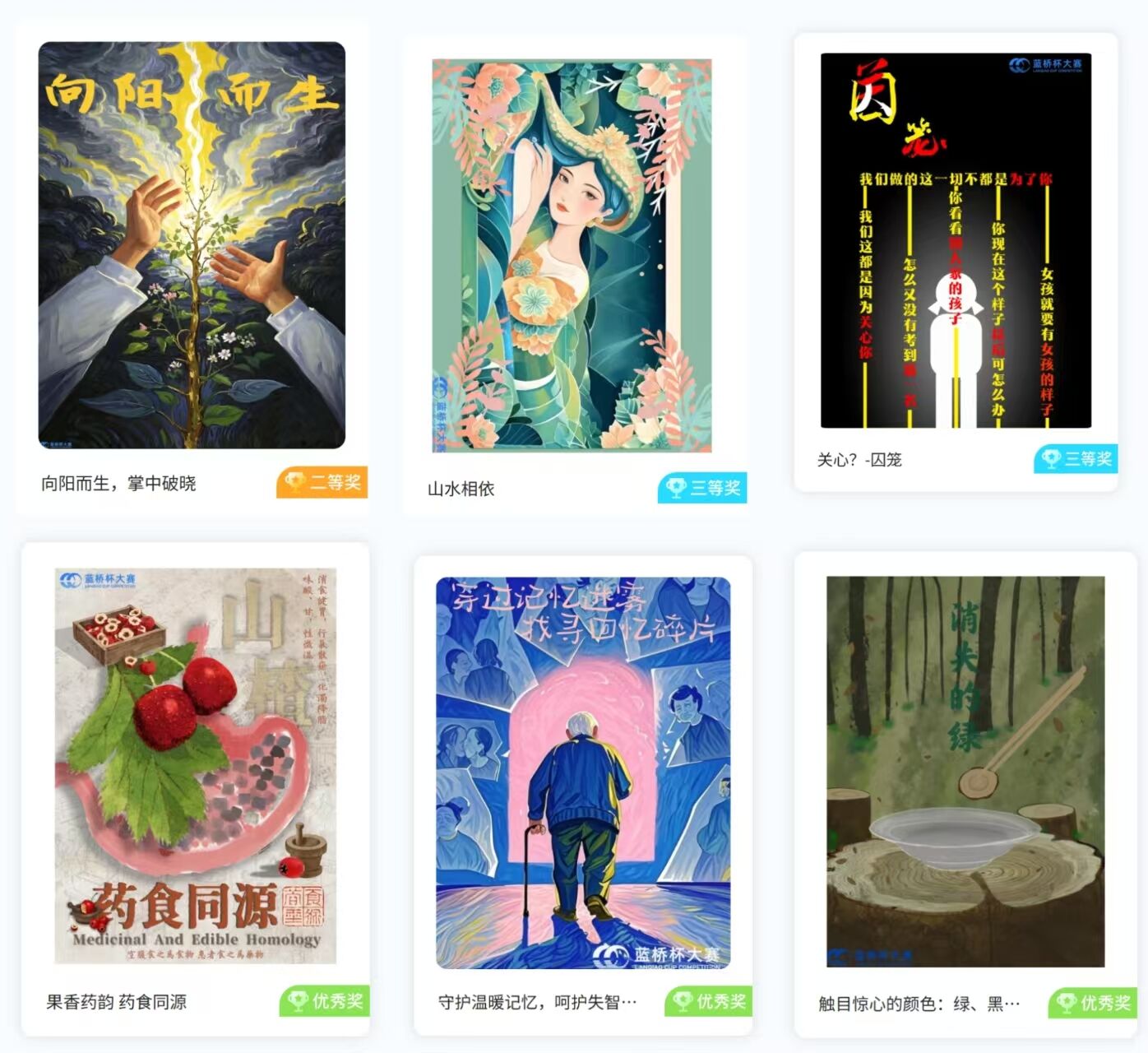
Task: Click trophy icon on 守护温暖记忆 优秀奖 badge
Action: click(x=682, y=1001)
